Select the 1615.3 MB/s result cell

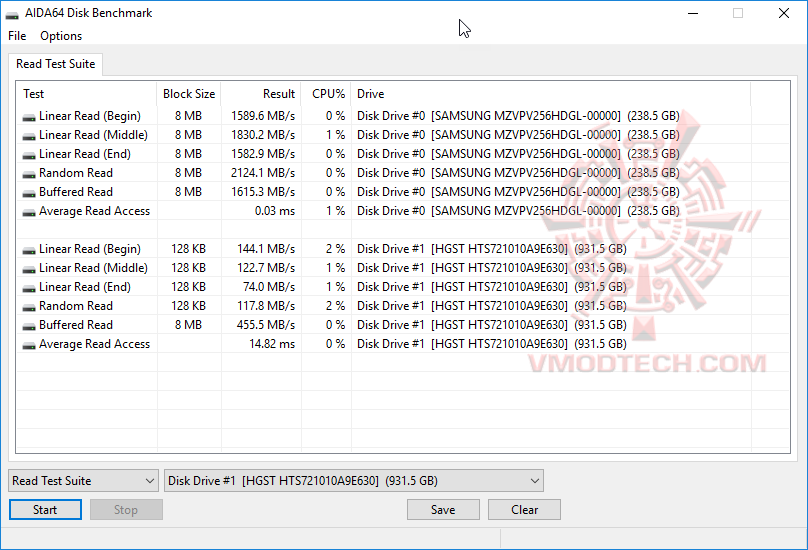point(263,192)
